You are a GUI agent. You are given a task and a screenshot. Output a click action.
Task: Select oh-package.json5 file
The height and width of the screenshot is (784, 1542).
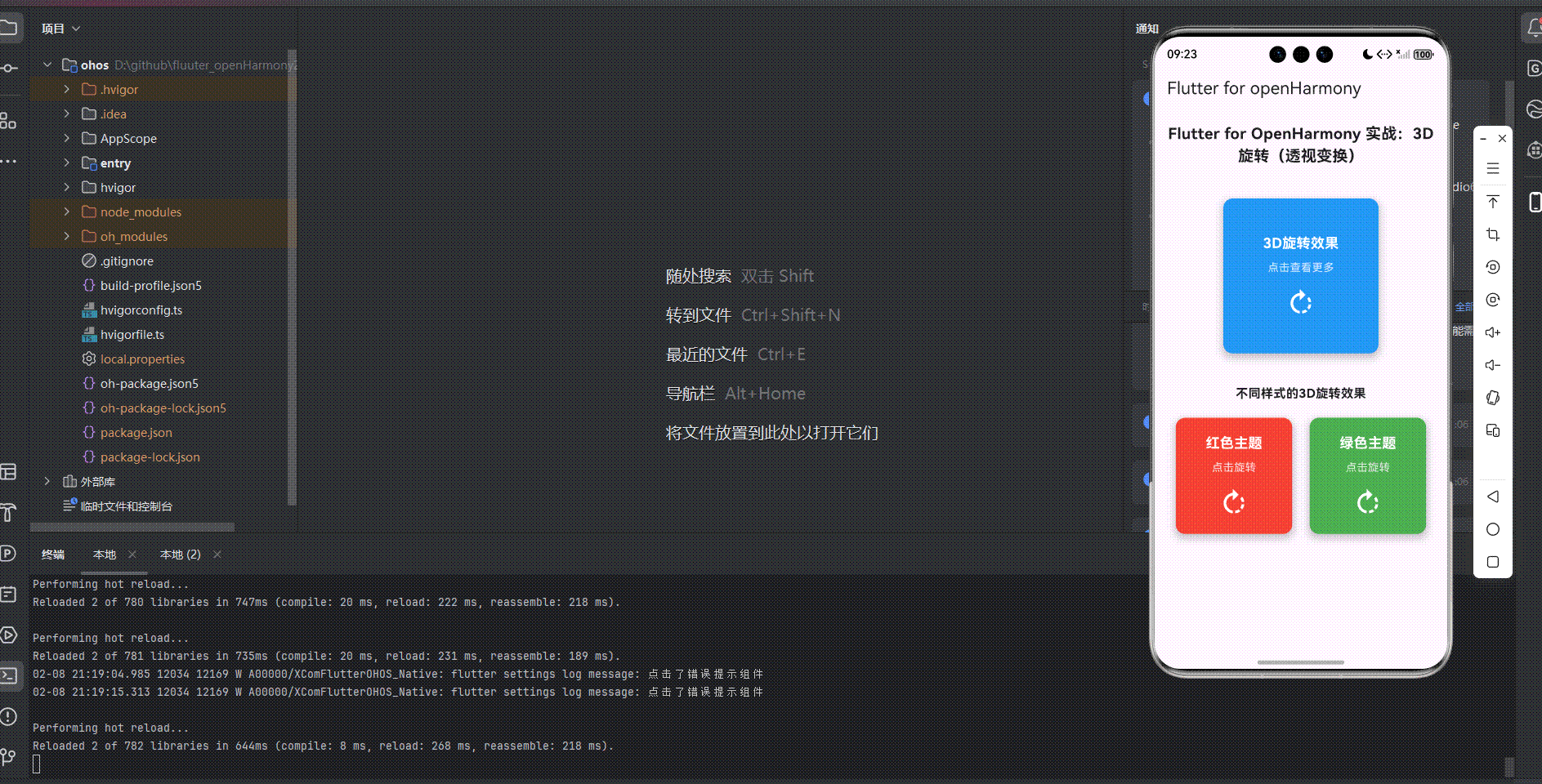(x=149, y=383)
